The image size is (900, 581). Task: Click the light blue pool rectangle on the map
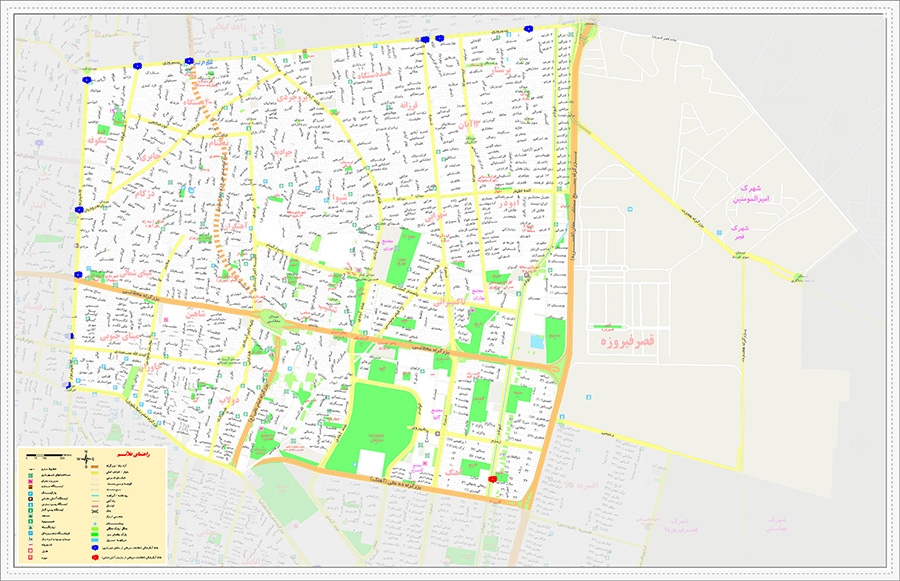pyautogui.click(x=538, y=342)
